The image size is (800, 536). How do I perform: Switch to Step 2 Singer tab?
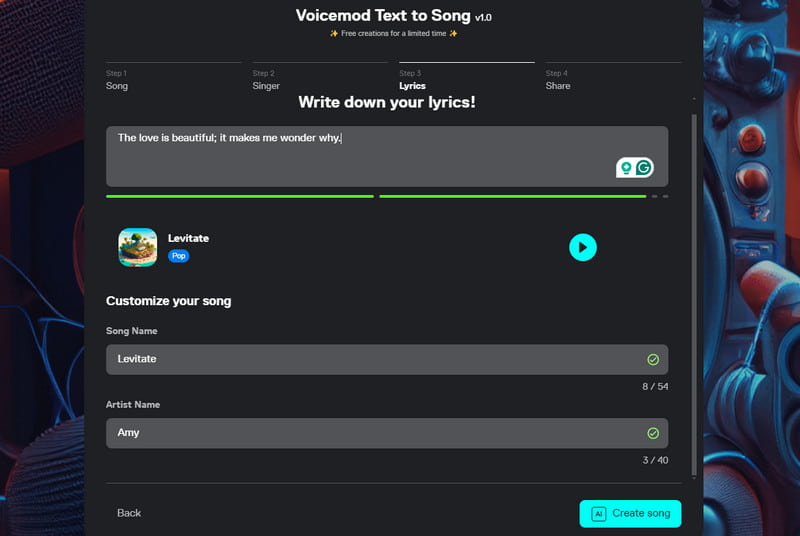(x=266, y=80)
